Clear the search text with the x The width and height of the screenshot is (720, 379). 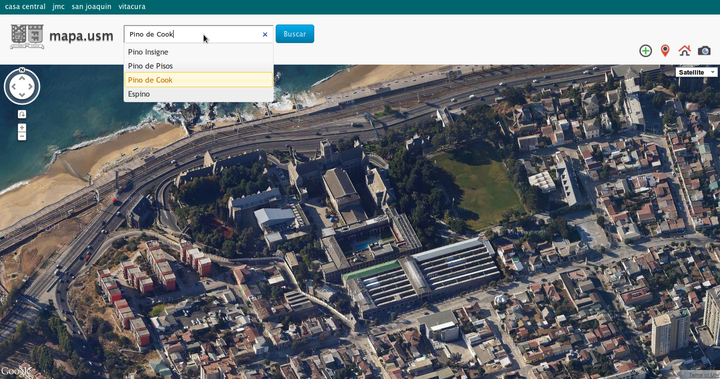click(265, 34)
